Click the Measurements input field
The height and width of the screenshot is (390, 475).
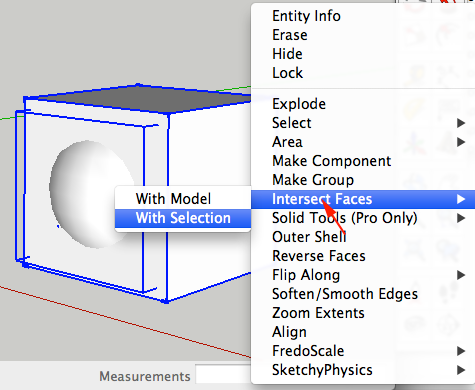pos(223,375)
